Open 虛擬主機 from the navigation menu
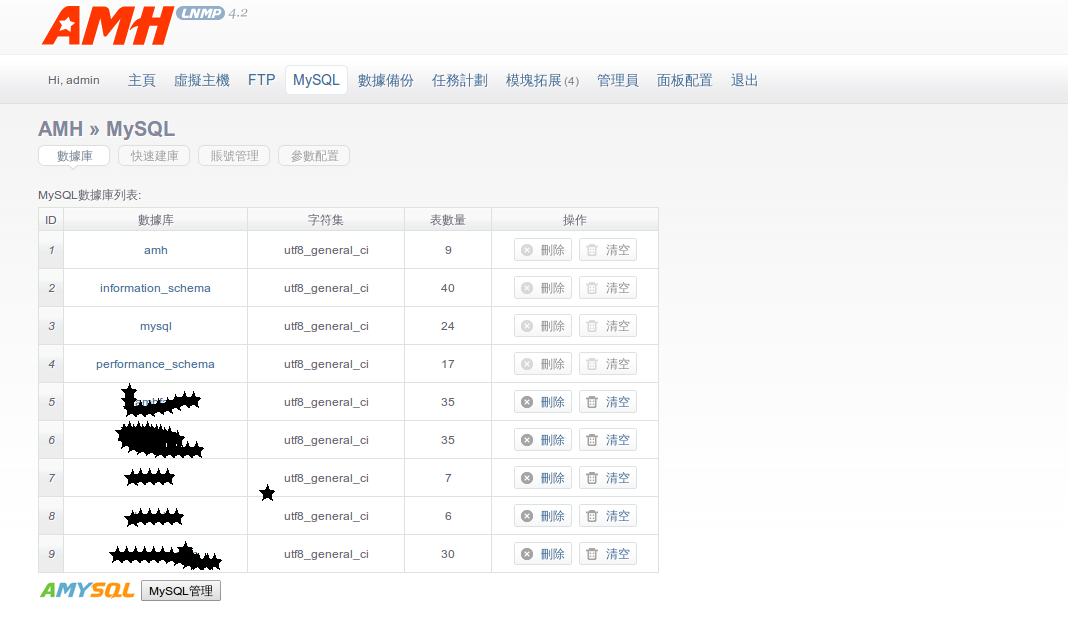The width and height of the screenshot is (1068, 630). click(x=202, y=80)
